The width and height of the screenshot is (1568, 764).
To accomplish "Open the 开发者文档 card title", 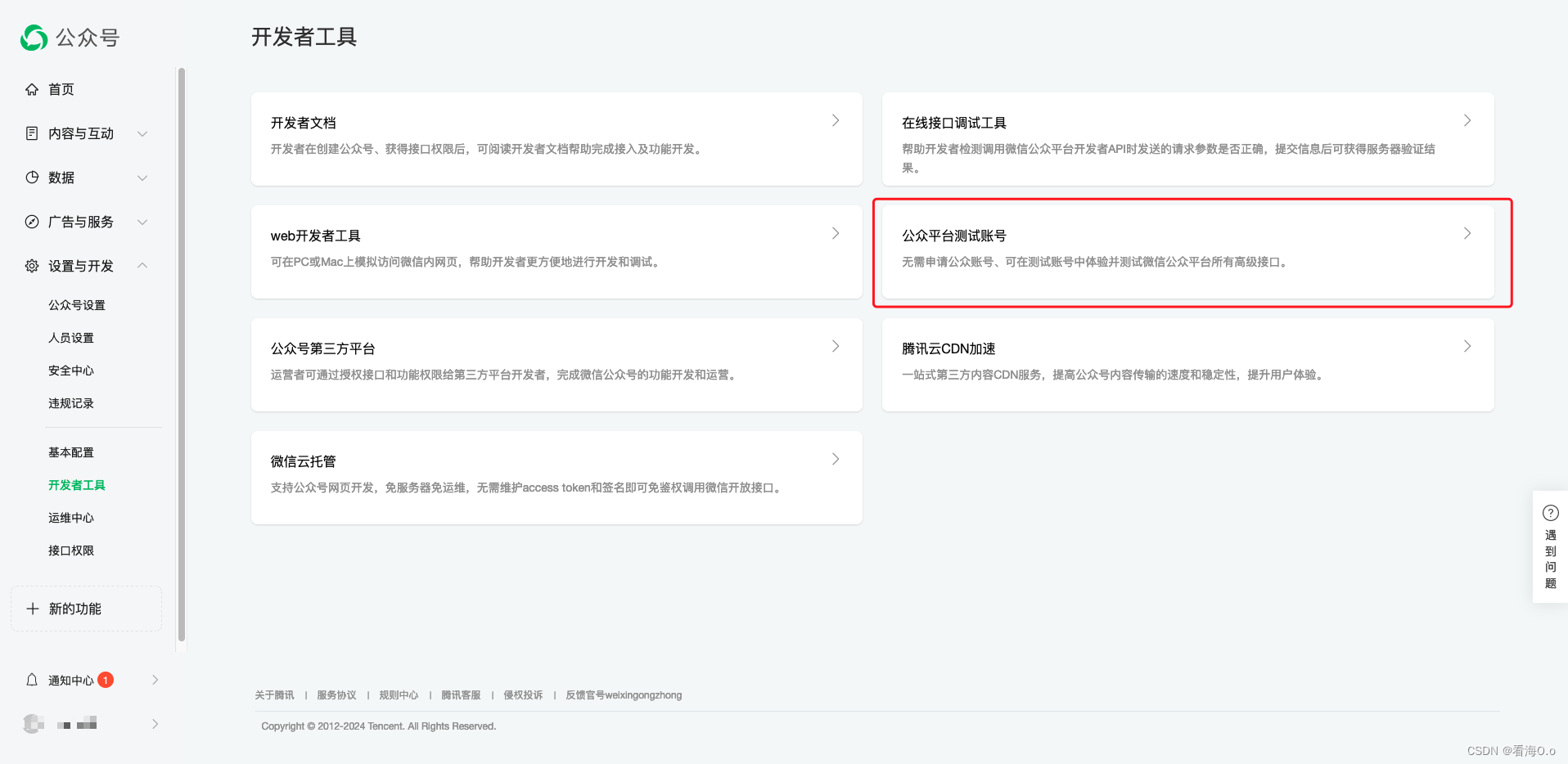I will pyautogui.click(x=304, y=123).
